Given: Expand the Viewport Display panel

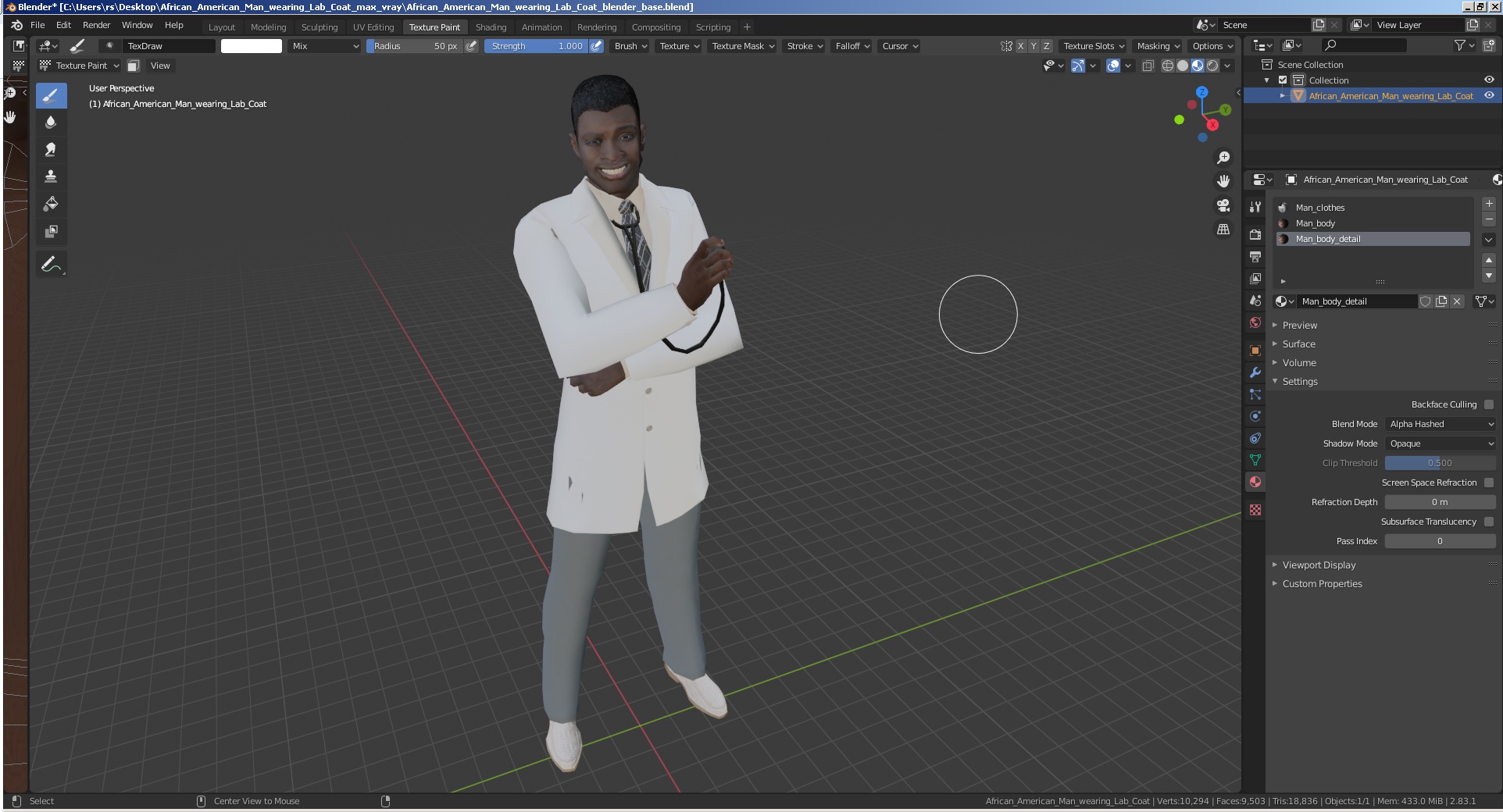Looking at the screenshot, I should tap(1319, 565).
